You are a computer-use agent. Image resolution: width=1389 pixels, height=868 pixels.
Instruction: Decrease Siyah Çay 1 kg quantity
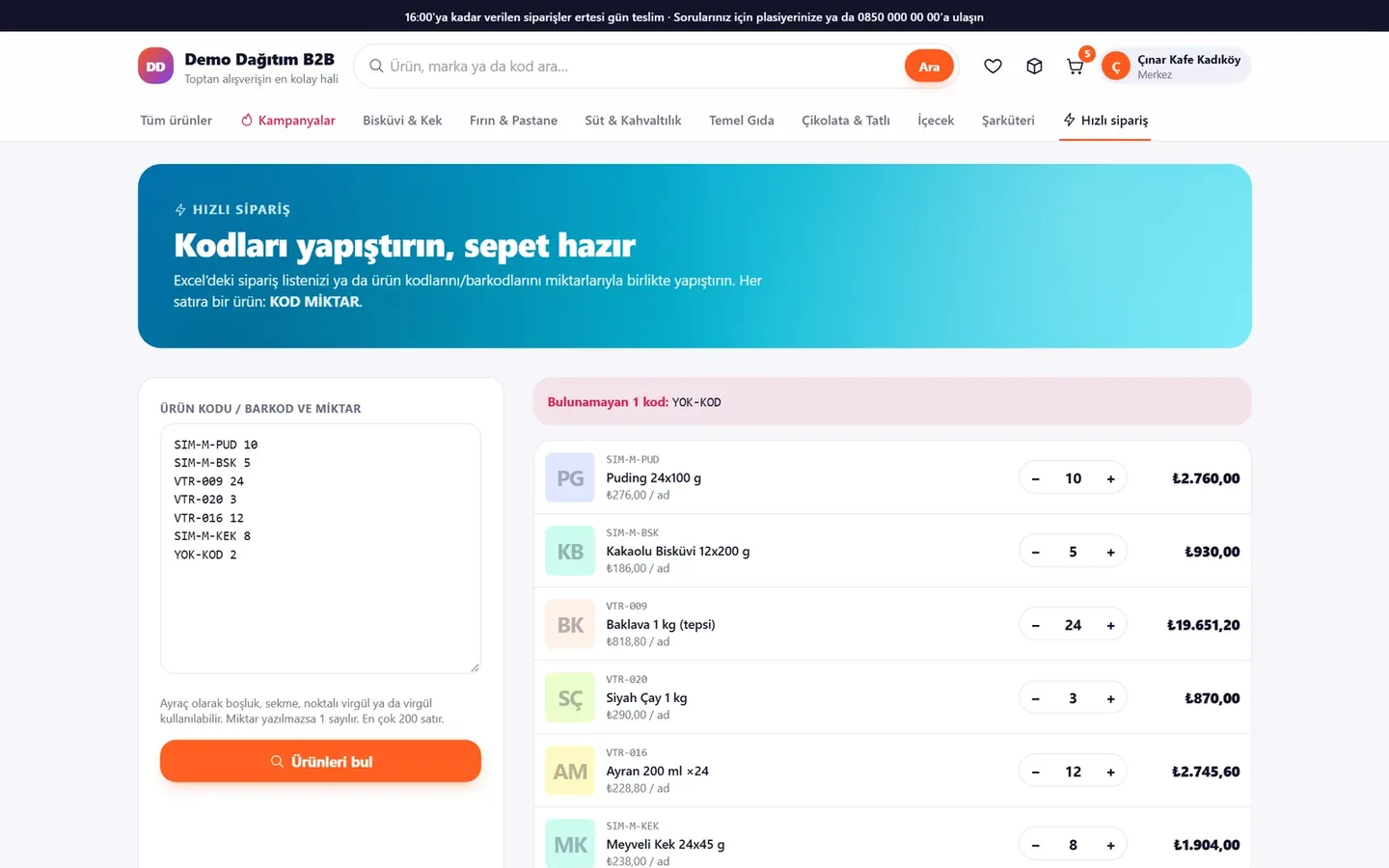1036,698
